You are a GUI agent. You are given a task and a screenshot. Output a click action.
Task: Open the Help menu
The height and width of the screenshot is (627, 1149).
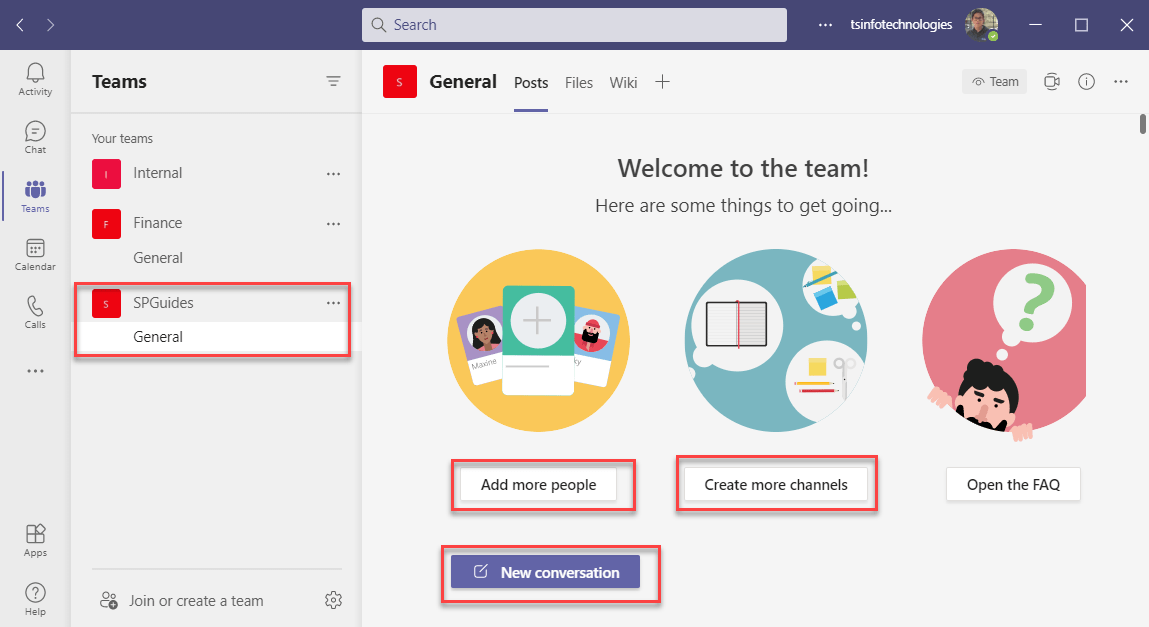(35, 599)
